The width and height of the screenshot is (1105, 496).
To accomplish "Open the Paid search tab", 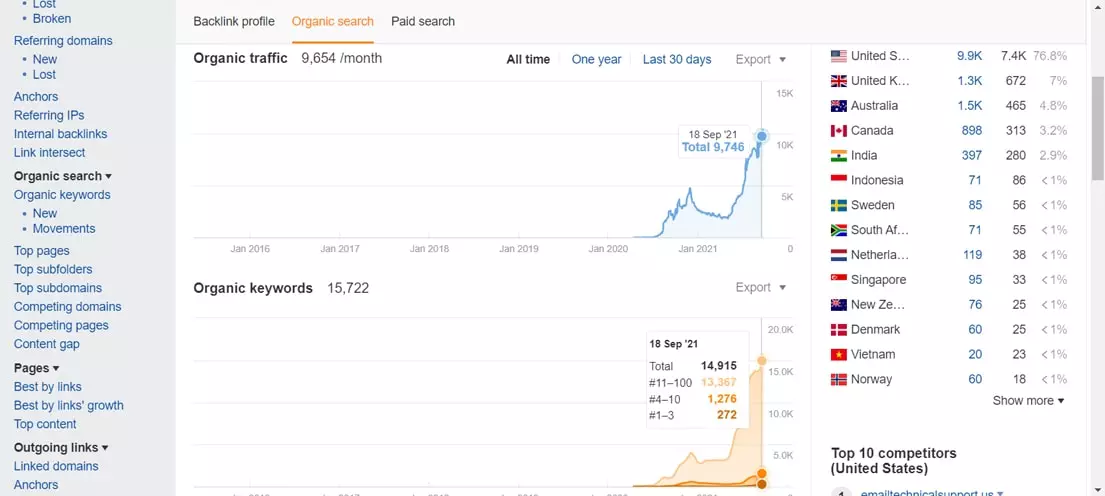I will [x=423, y=21].
